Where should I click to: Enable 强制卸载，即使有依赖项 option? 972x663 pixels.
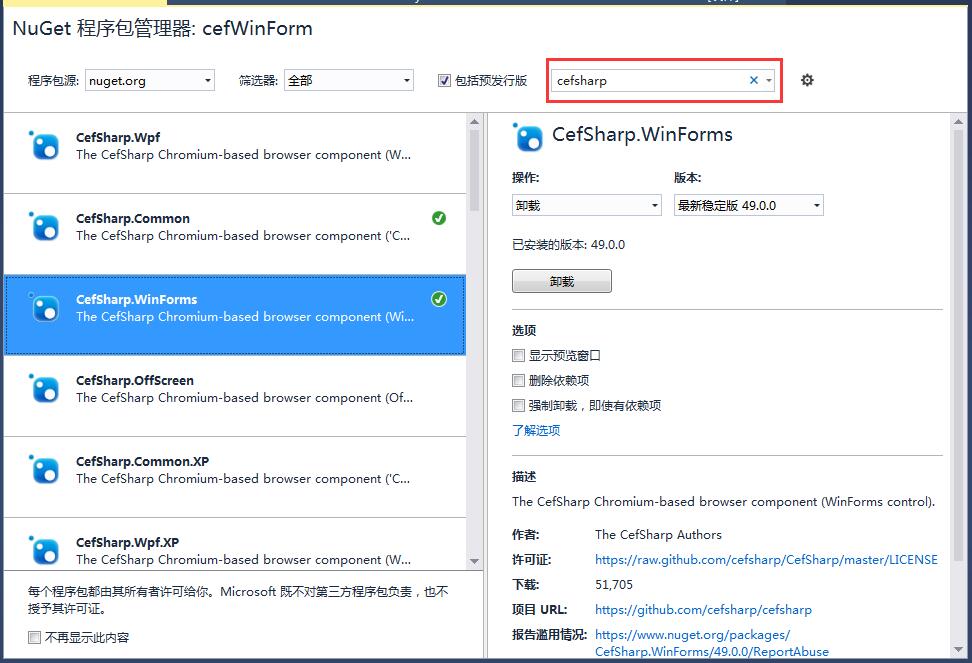click(x=518, y=405)
